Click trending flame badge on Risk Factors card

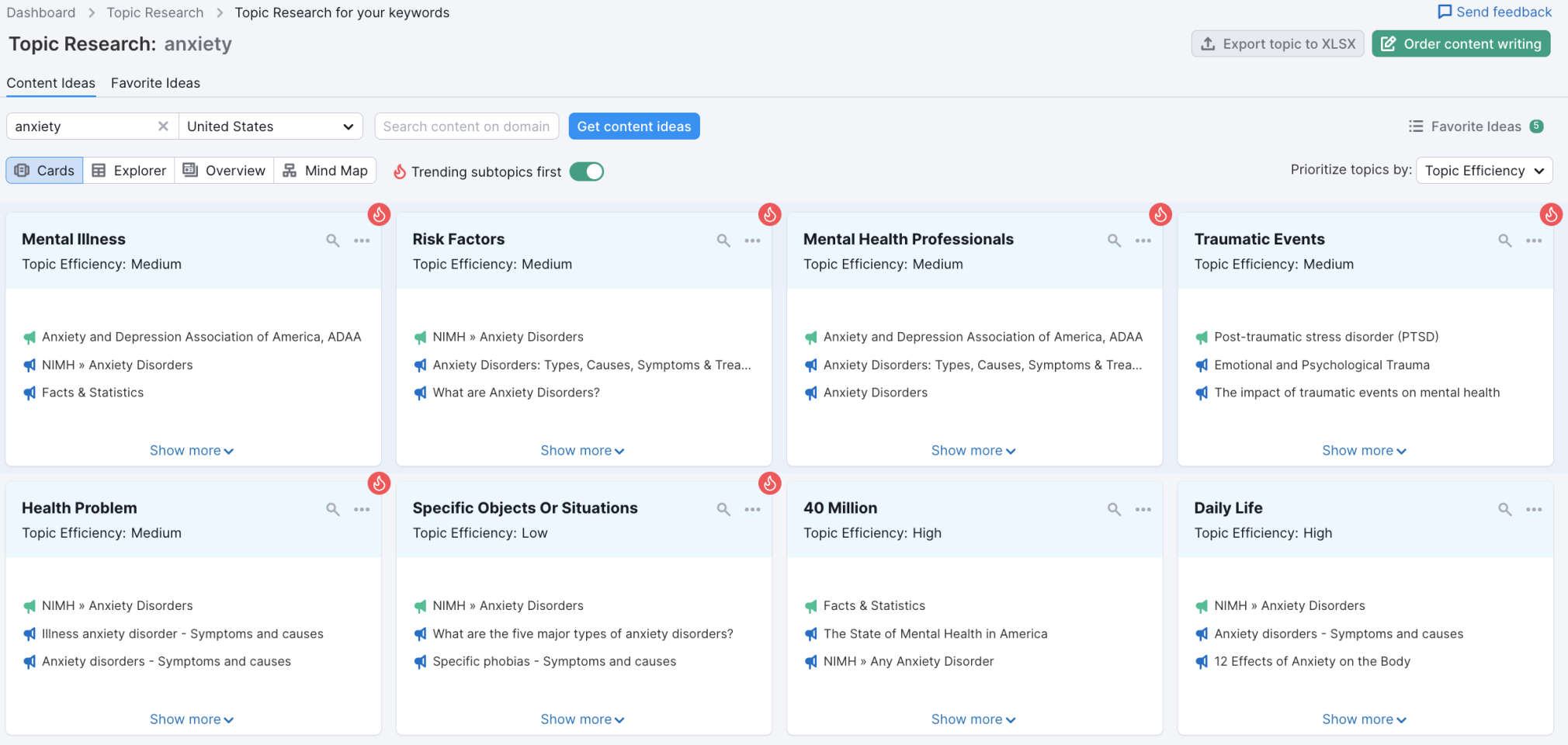click(x=769, y=214)
